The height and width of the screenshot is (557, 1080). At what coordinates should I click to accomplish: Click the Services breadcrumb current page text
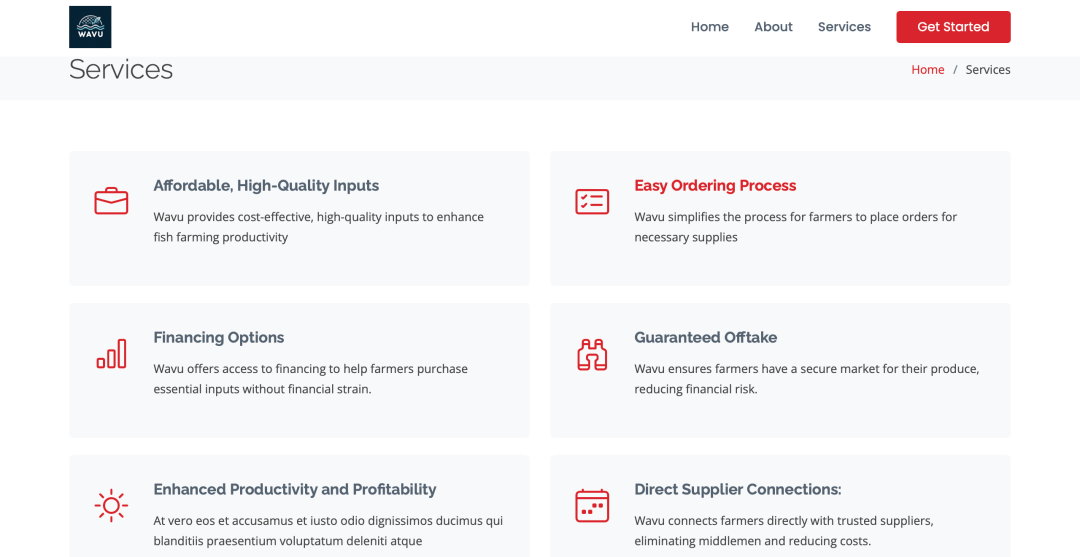988,70
